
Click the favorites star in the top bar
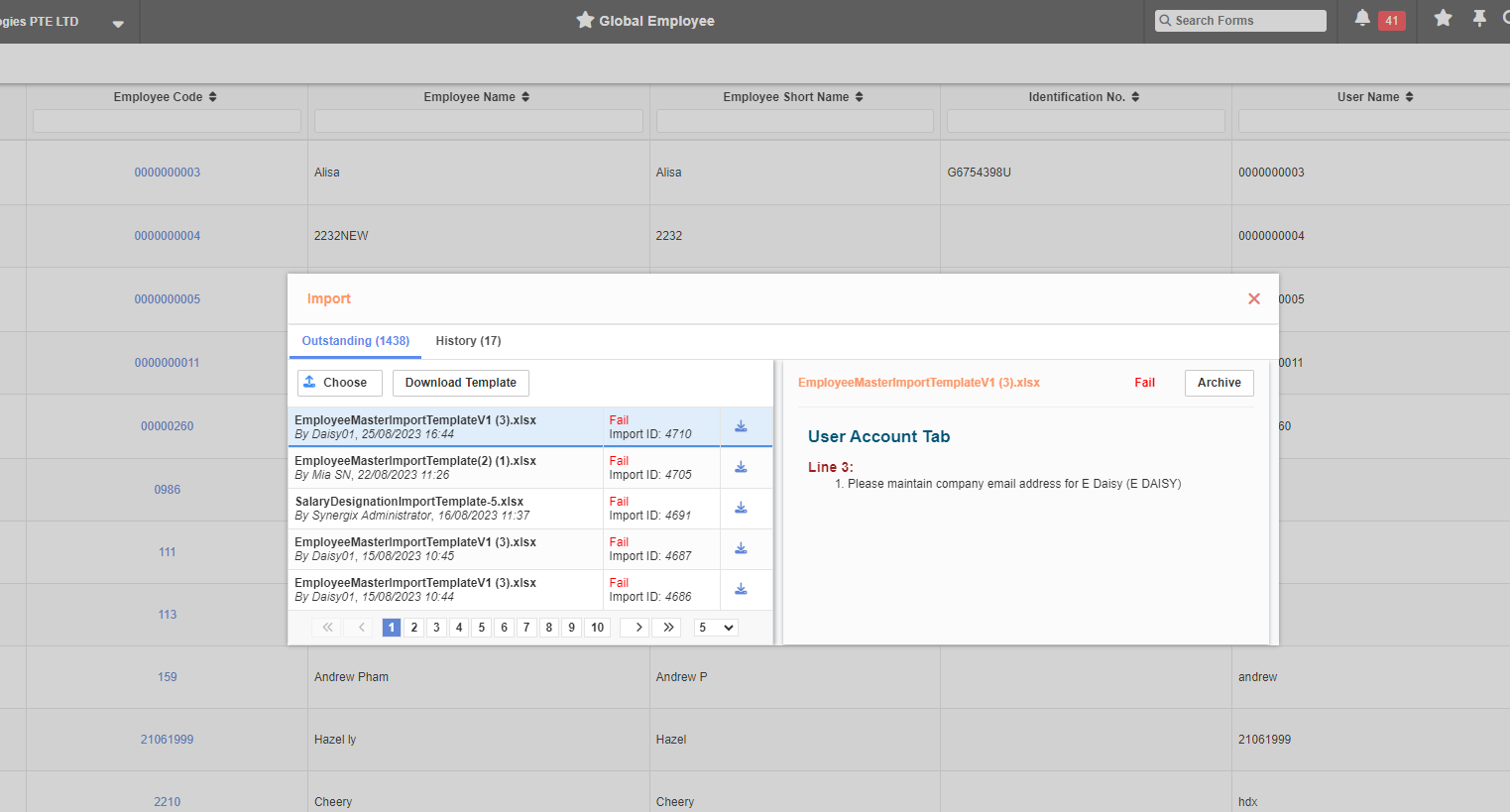(1443, 18)
